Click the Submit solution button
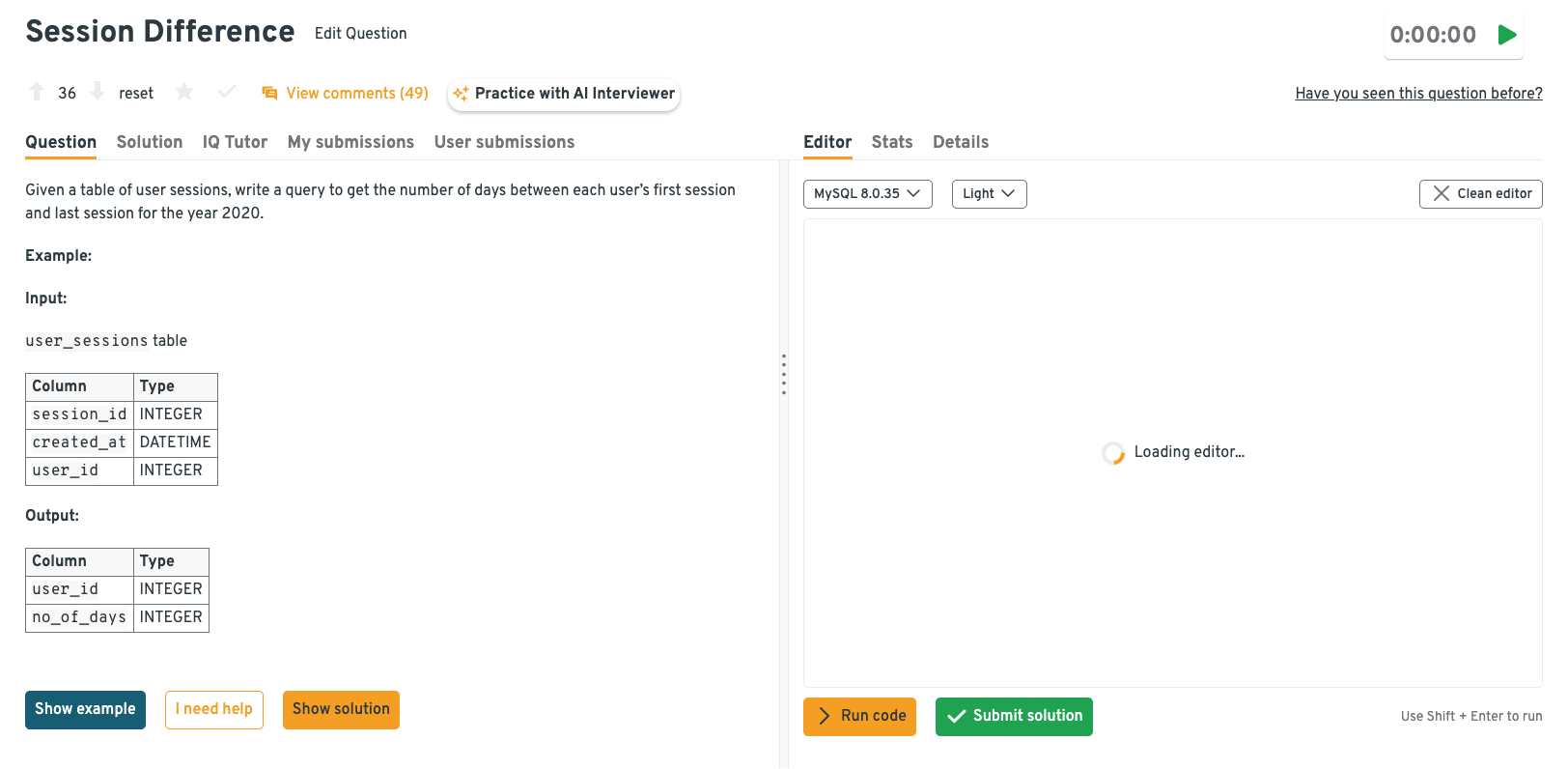This screenshot has height=769, width=1568. (1014, 716)
